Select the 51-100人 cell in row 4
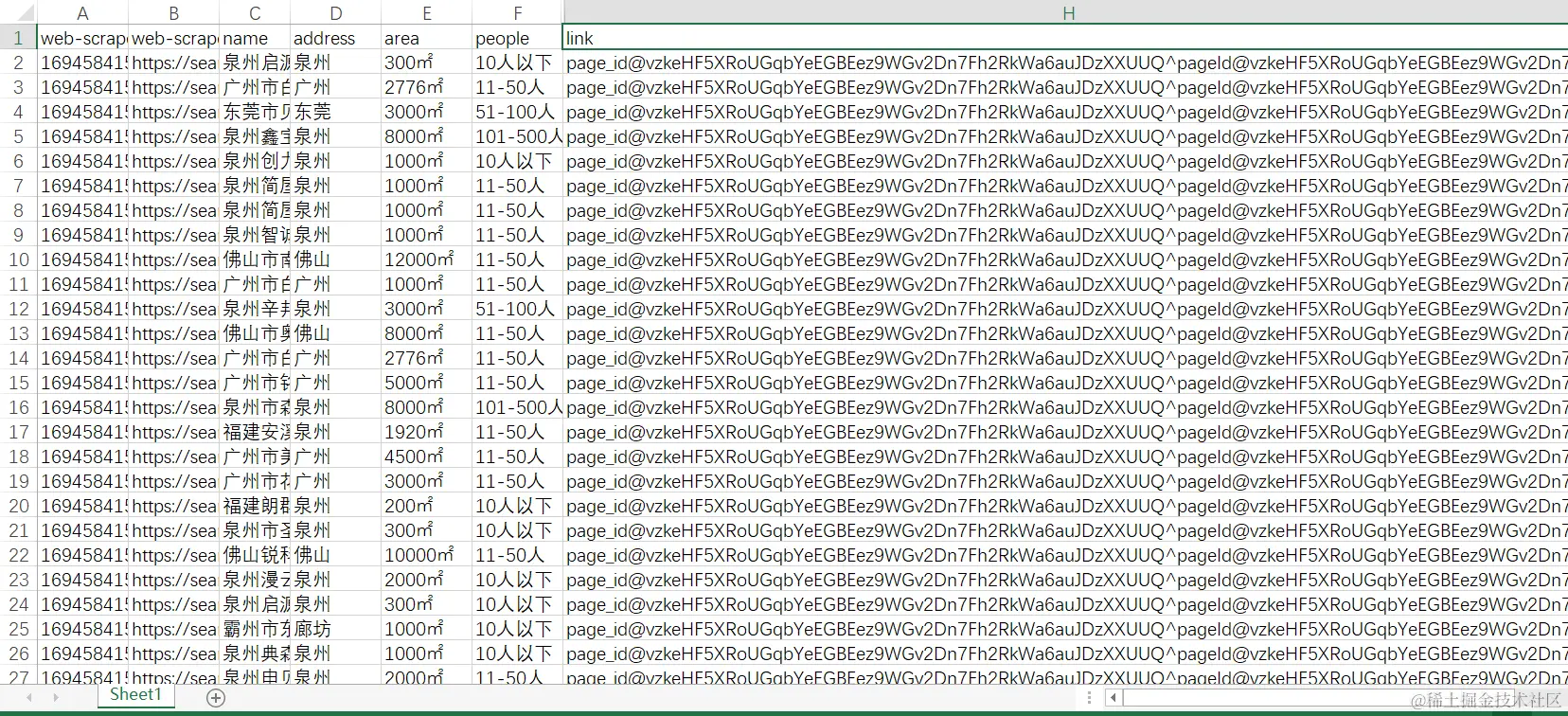The image size is (1568, 716). (518, 112)
